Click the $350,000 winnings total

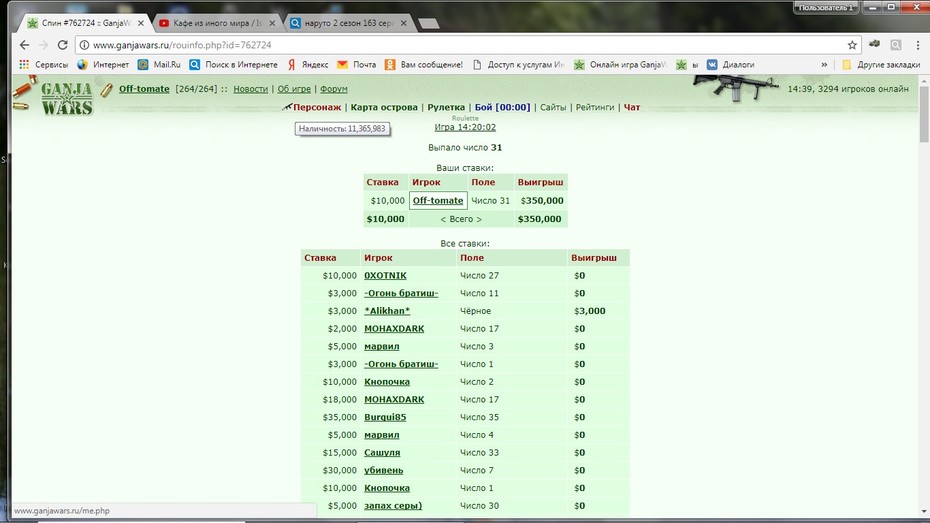(x=539, y=219)
